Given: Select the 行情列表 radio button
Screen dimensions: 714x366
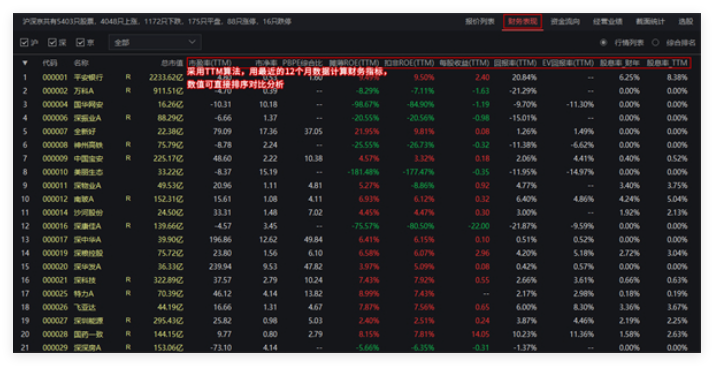Looking at the screenshot, I should coord(603,42).
